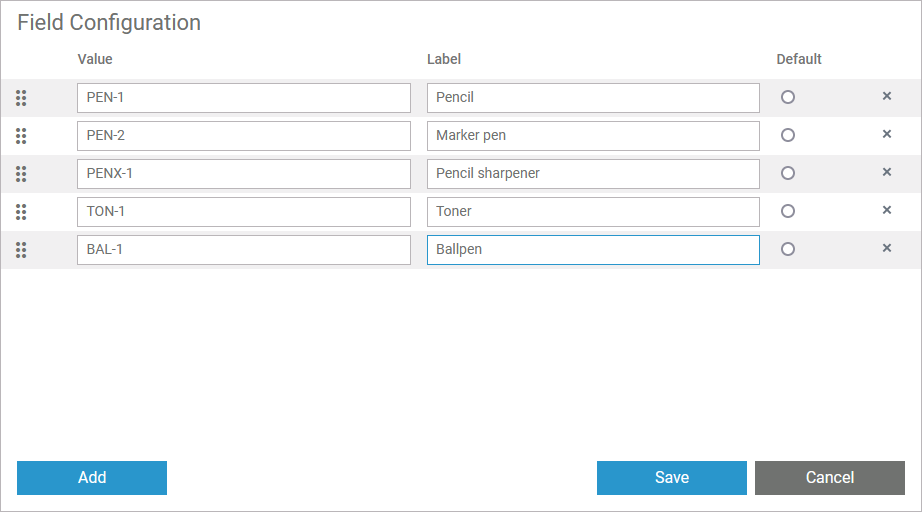Choose Ballpen as the default radio

(788, 250)
